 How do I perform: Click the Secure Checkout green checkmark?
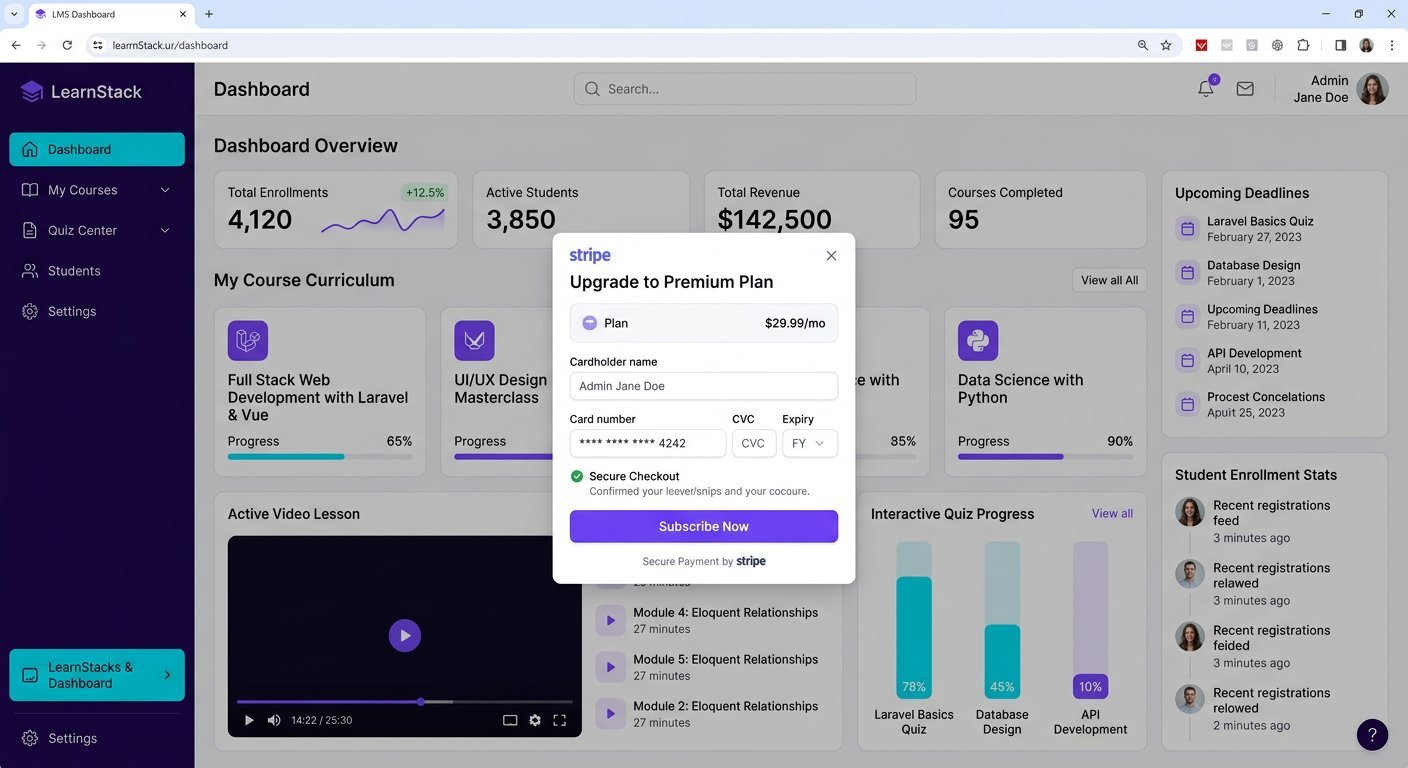577,476
